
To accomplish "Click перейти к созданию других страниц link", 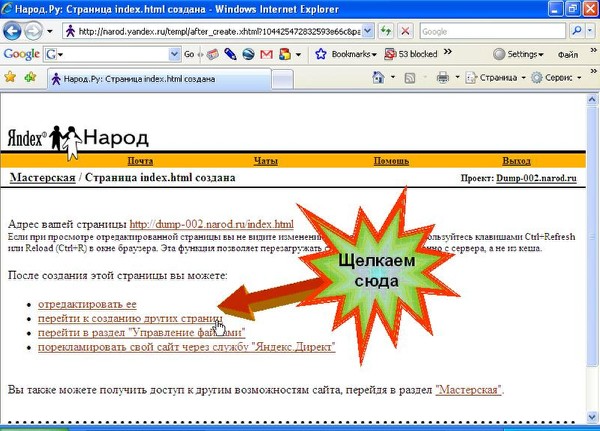I will point(130,318).
